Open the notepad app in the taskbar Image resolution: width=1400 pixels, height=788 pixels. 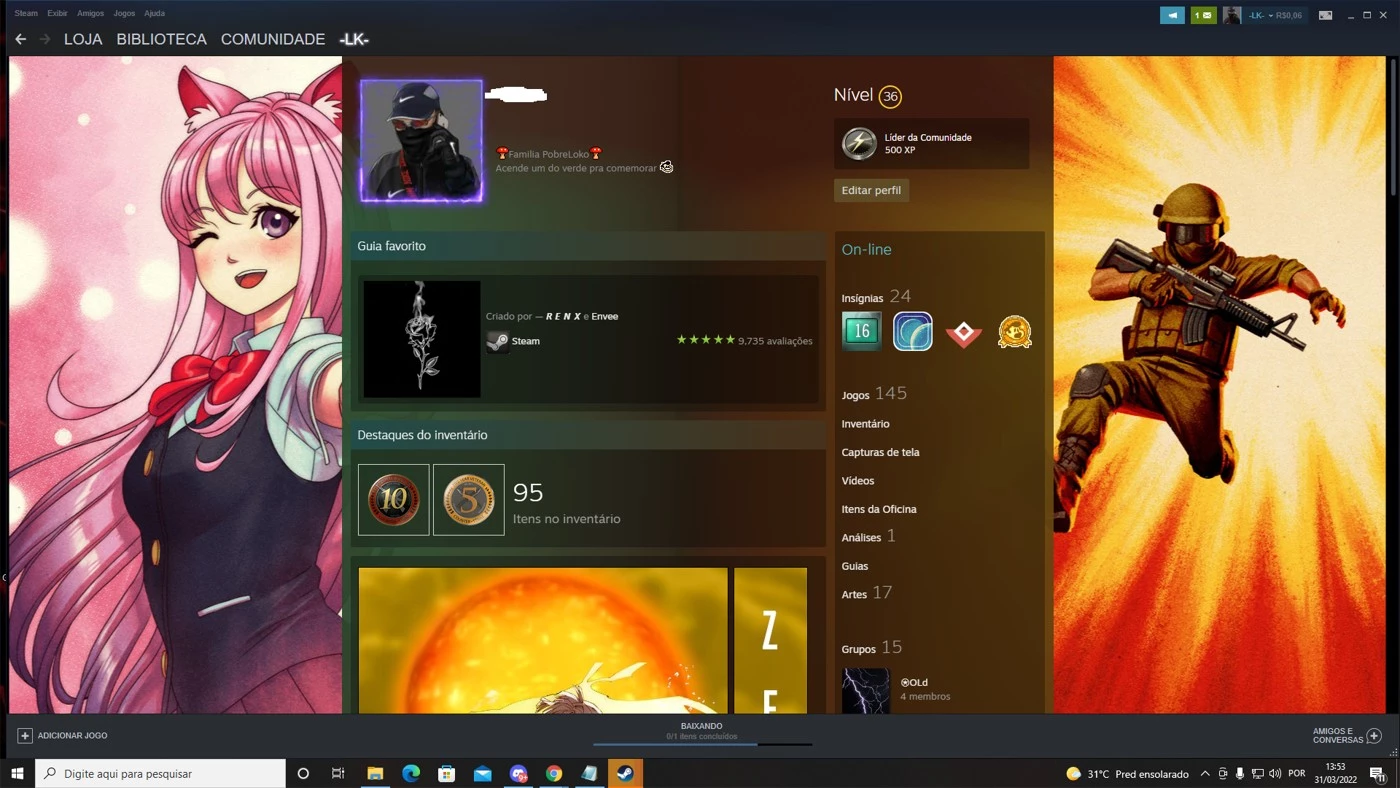point(589,773)
